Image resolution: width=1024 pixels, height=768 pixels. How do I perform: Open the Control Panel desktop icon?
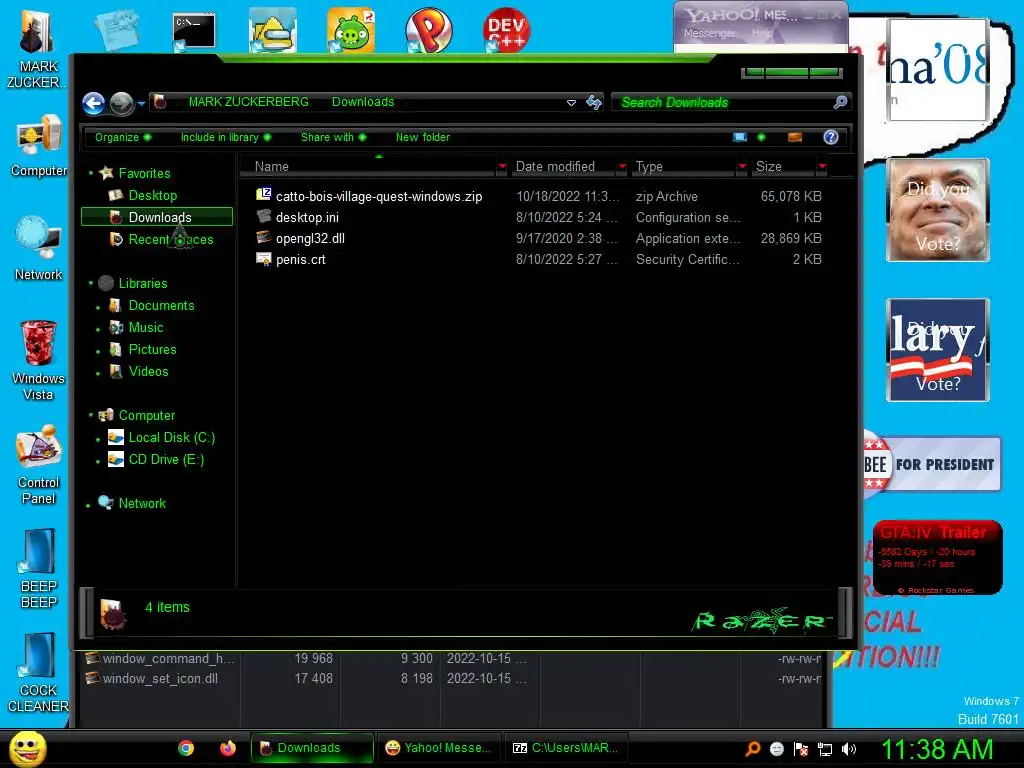[x=39, y=465]
